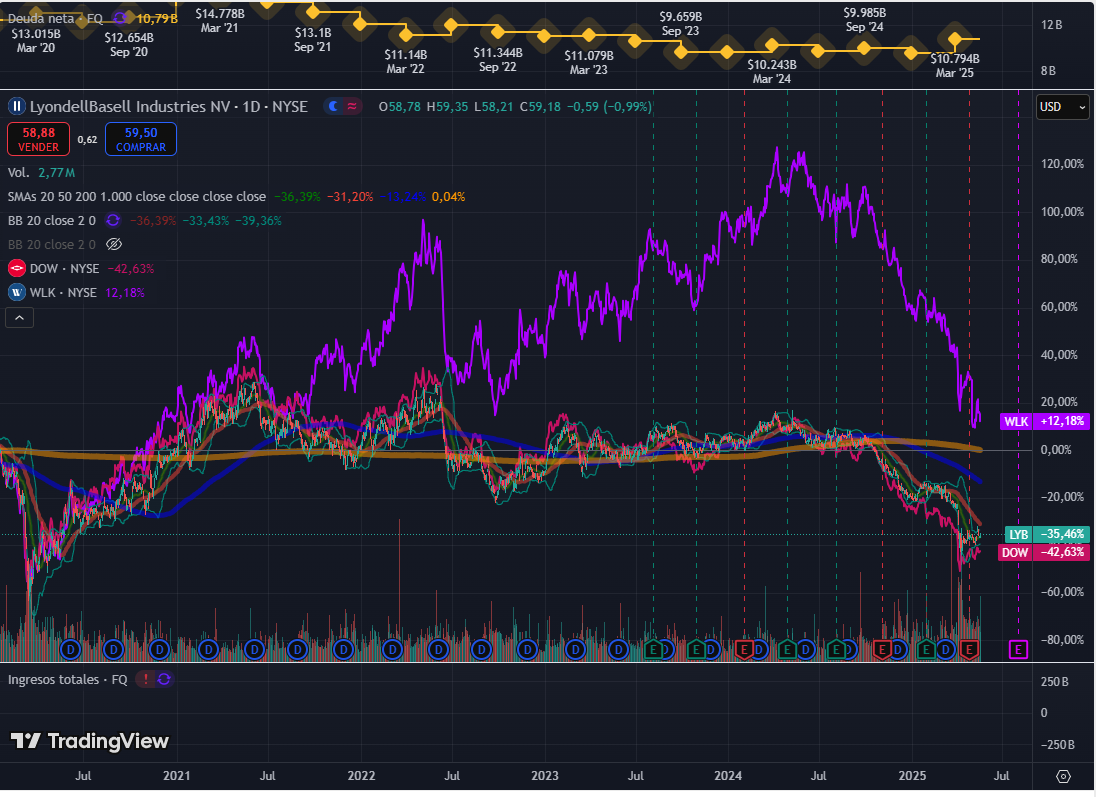Click the $14.778B Mar '21 debt label
This screenshot has height=797, width=1096.
[219, 21]
